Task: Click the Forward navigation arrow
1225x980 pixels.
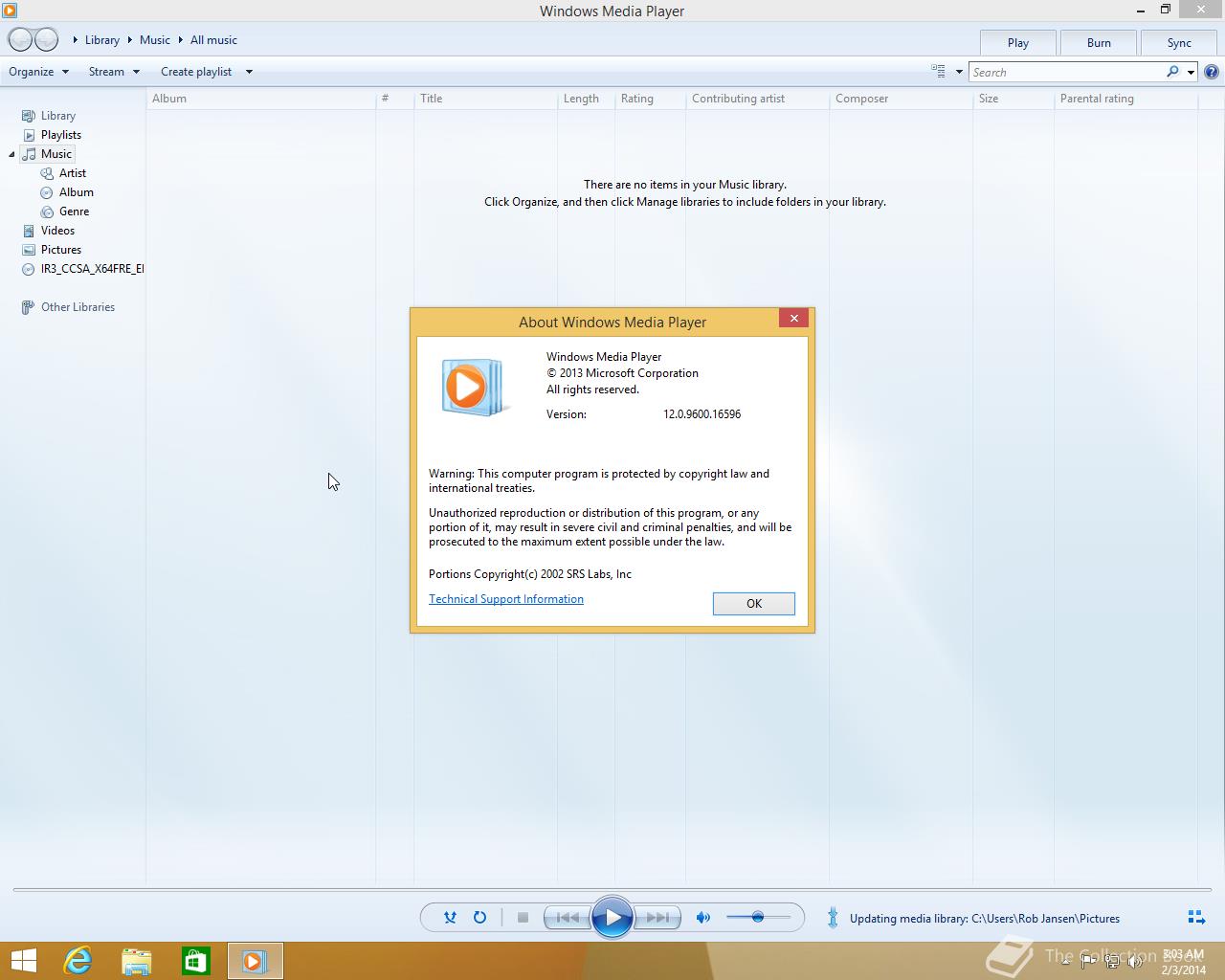Action: (x=47, y=39)
